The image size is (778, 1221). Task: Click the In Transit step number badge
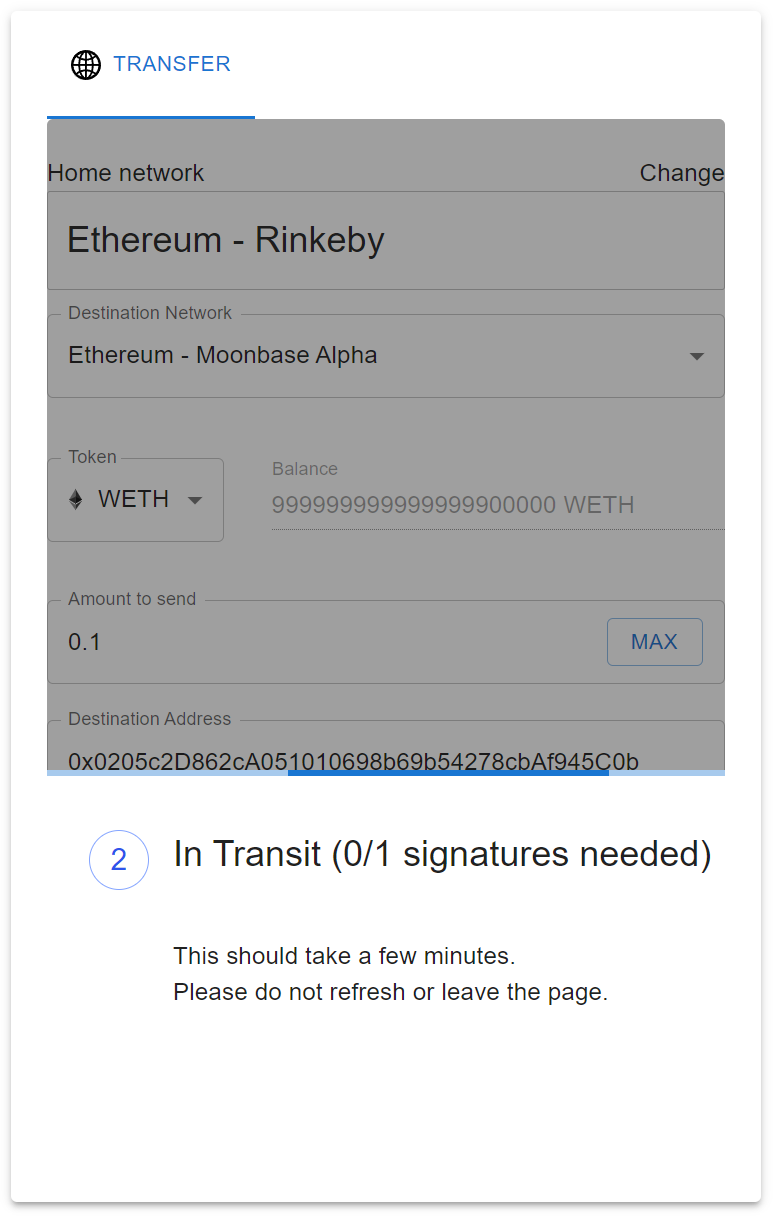pos(119,860)
